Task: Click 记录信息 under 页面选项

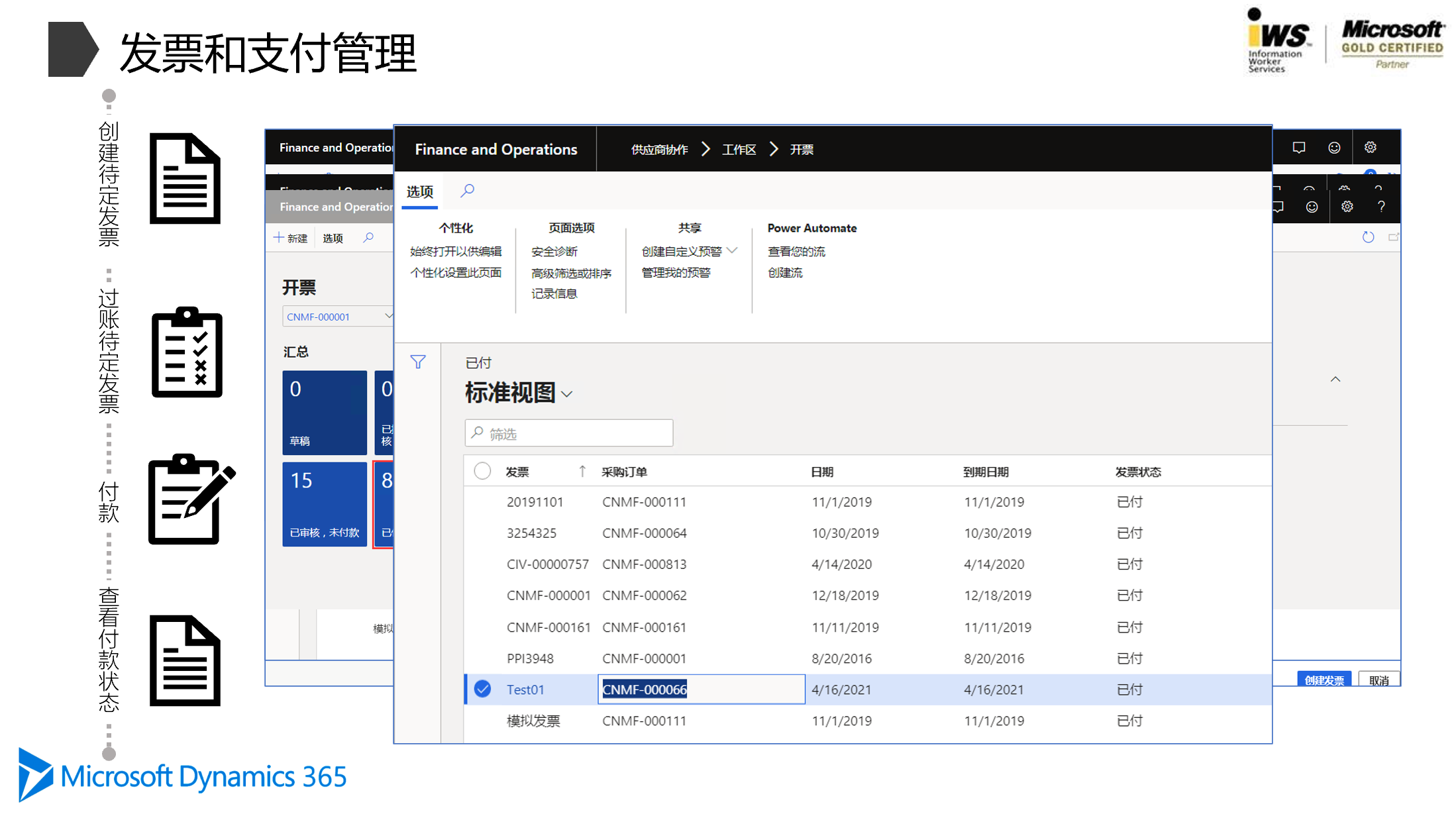Action: coord(554,293)
